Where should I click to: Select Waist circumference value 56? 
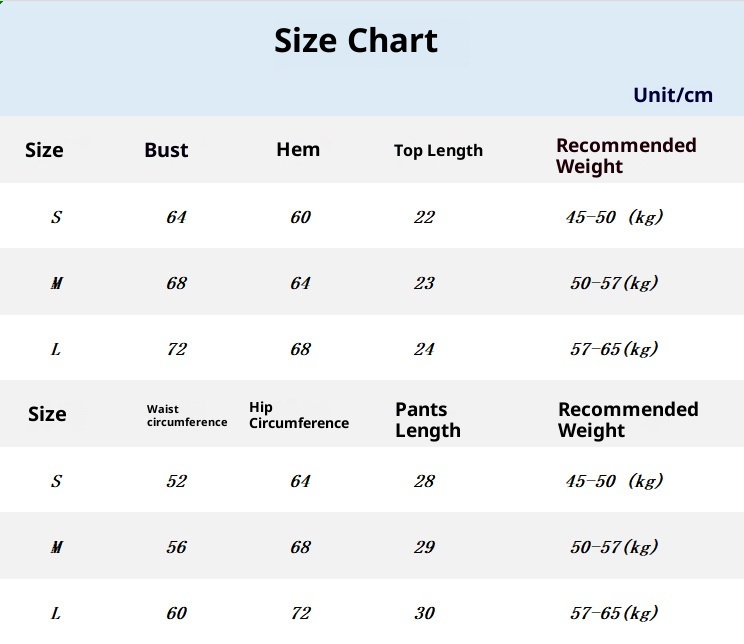176,547
